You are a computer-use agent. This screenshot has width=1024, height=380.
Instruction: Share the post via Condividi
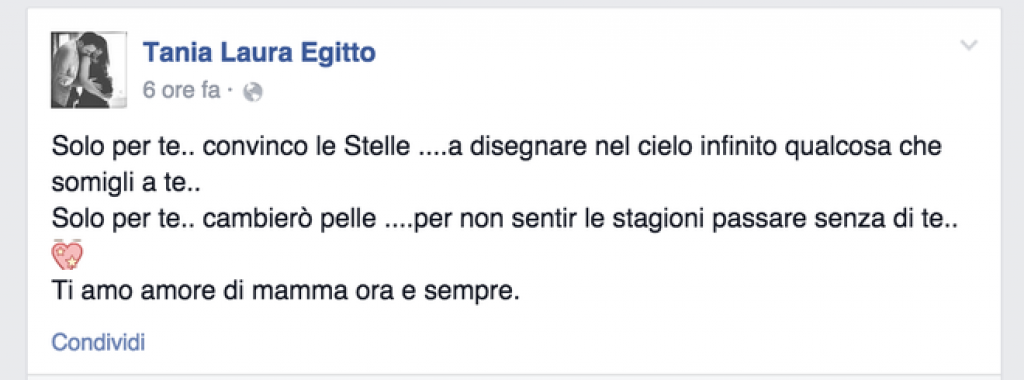pos(98,342)
